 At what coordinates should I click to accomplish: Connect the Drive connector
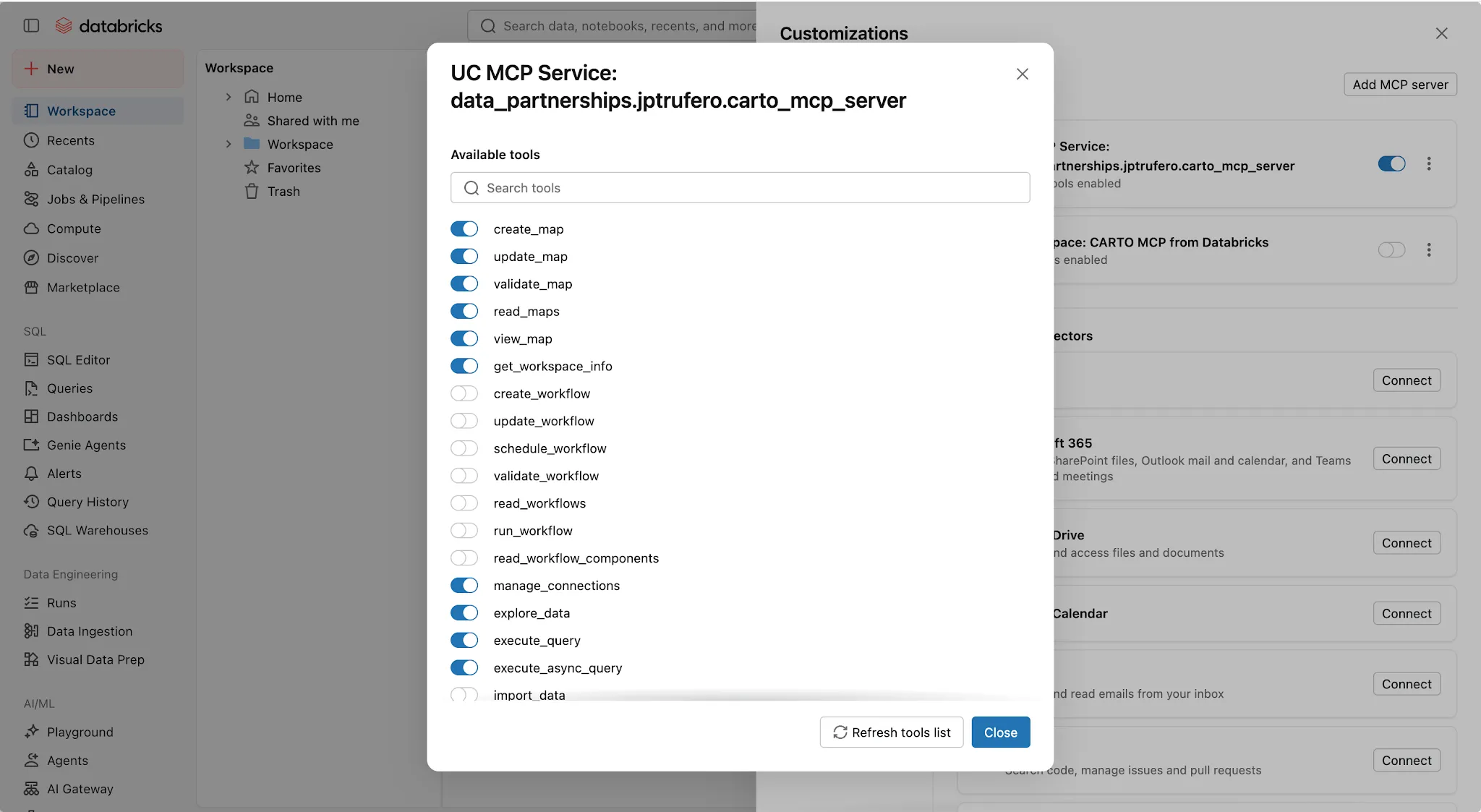(1407, 543)
